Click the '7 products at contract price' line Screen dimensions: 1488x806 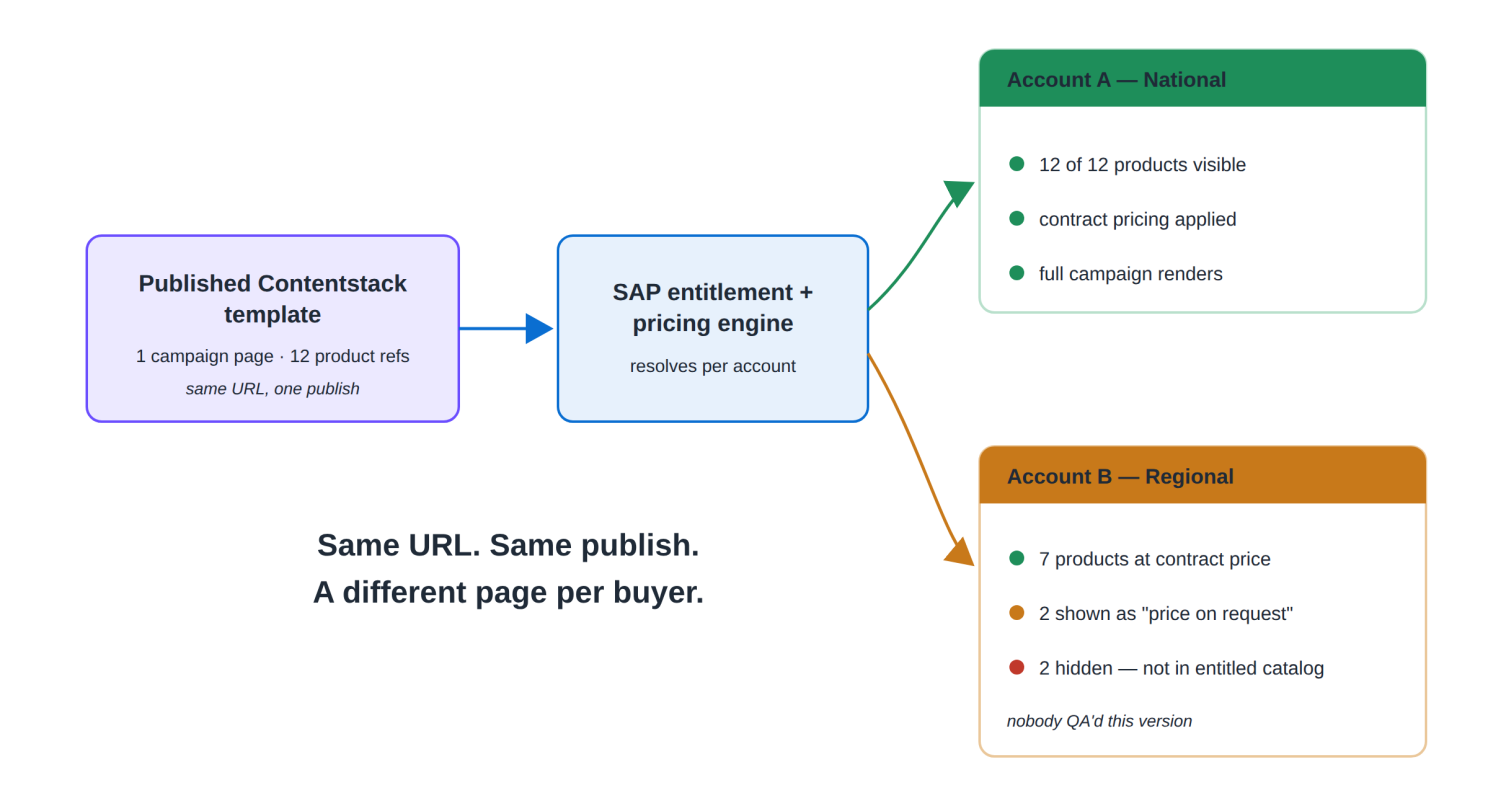pyautogui.click(x=1154, y=559)
